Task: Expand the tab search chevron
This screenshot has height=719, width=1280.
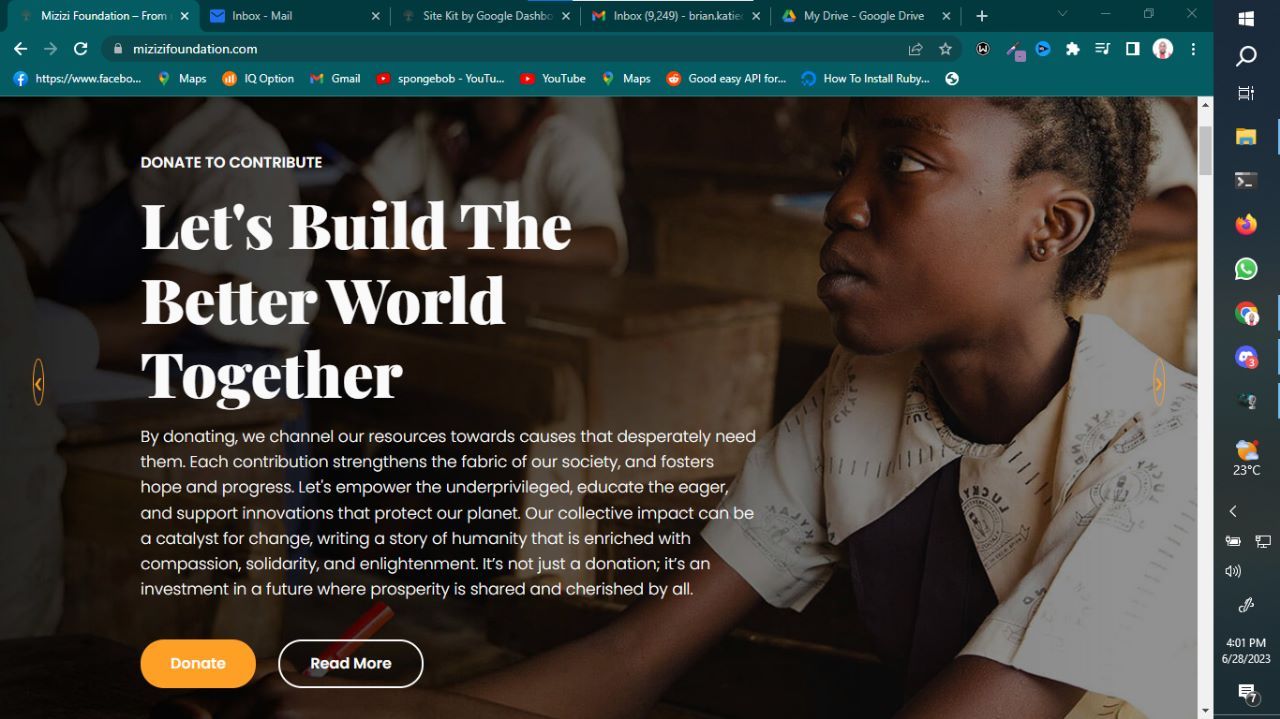Action: coord(1062,14)
